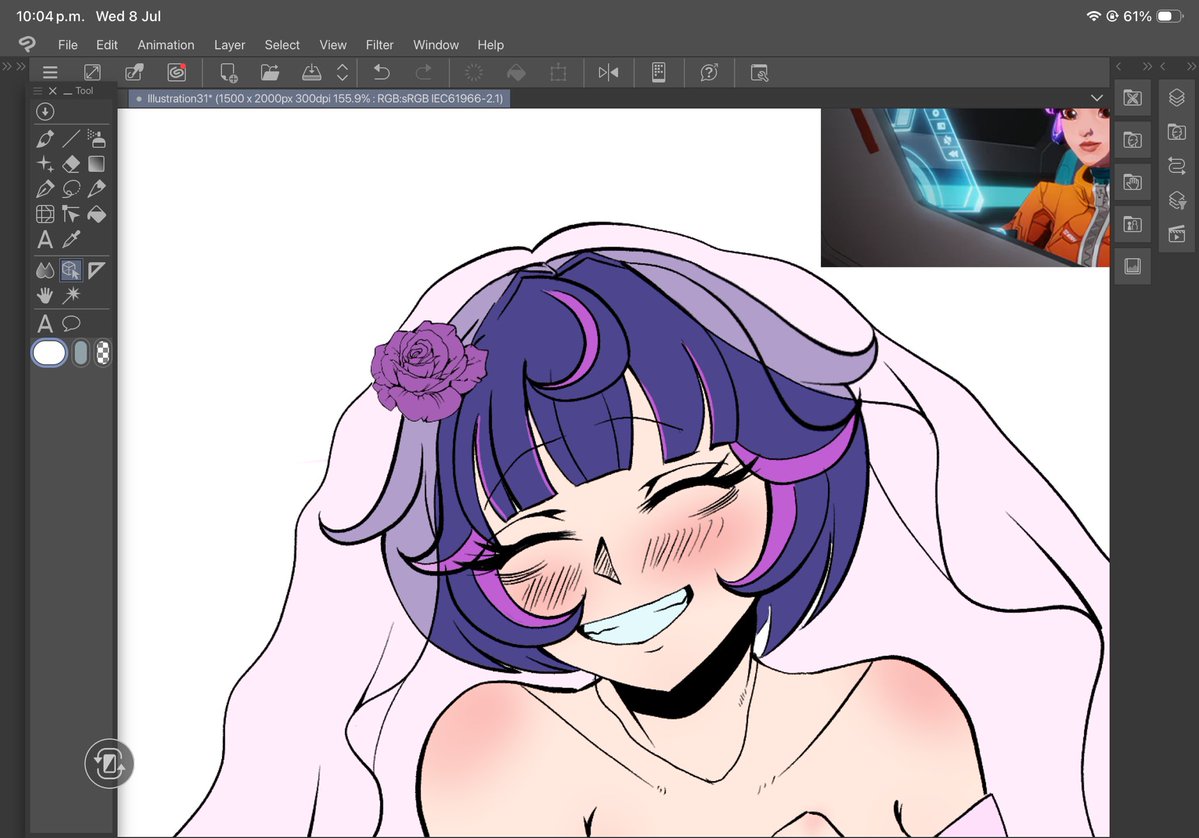Select the Blend droplets tool
This screenshot has width=1199, height=838.
coord(45,270)
